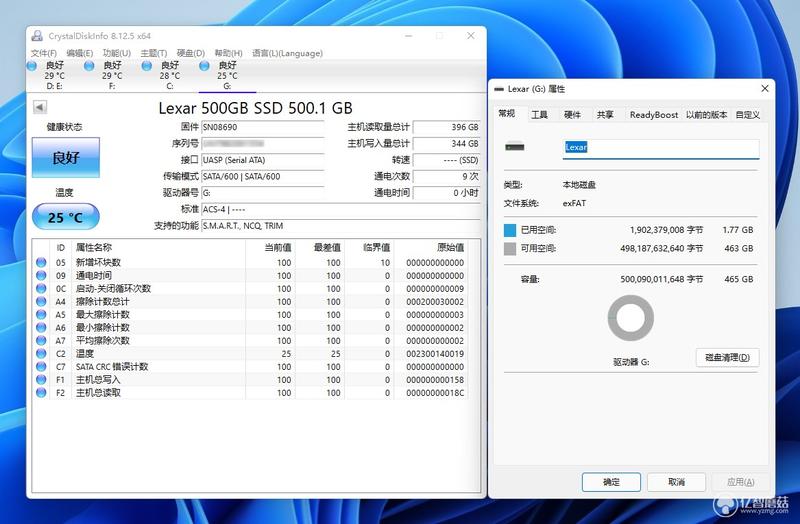Click status orb for attribute A6 最小擦除计数
Image resolution: width=800 pixels, height=524 pixels.
coord(41,328)
